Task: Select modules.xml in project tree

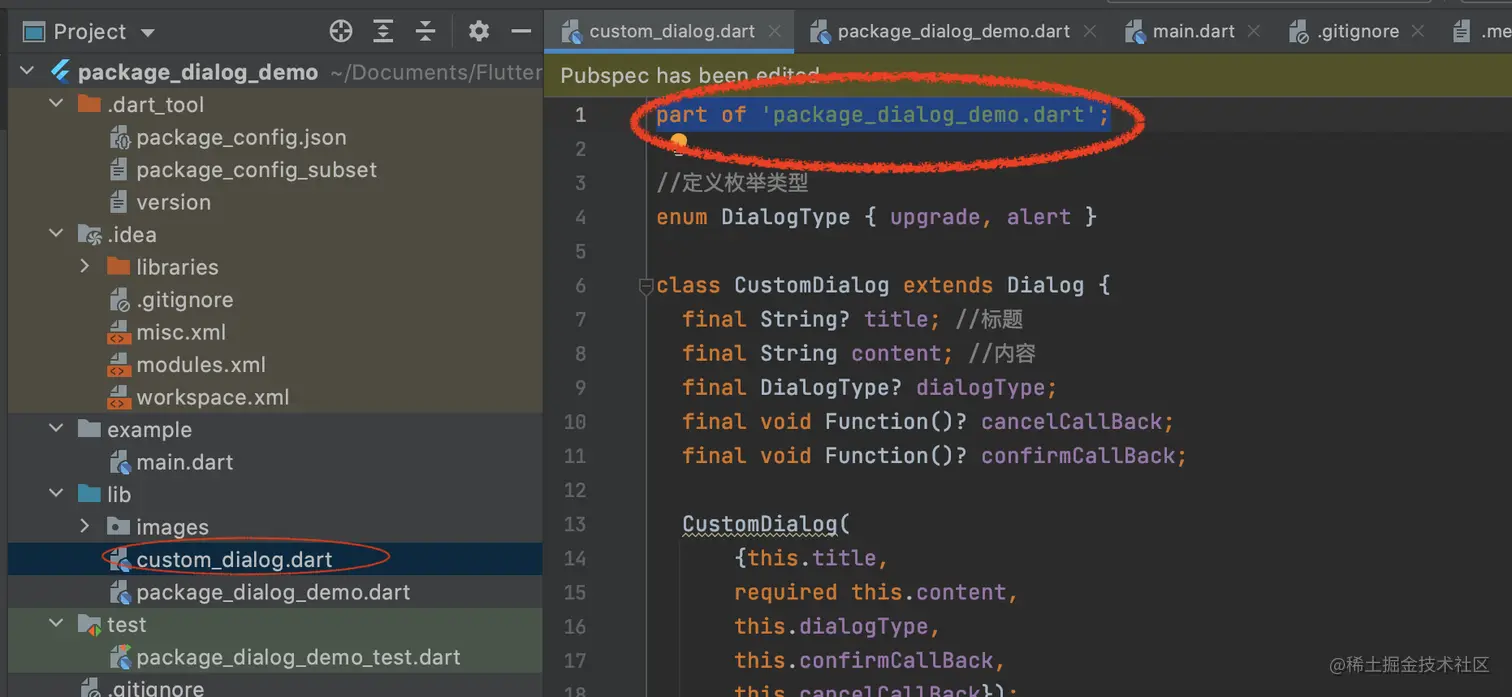Action: 201,365
